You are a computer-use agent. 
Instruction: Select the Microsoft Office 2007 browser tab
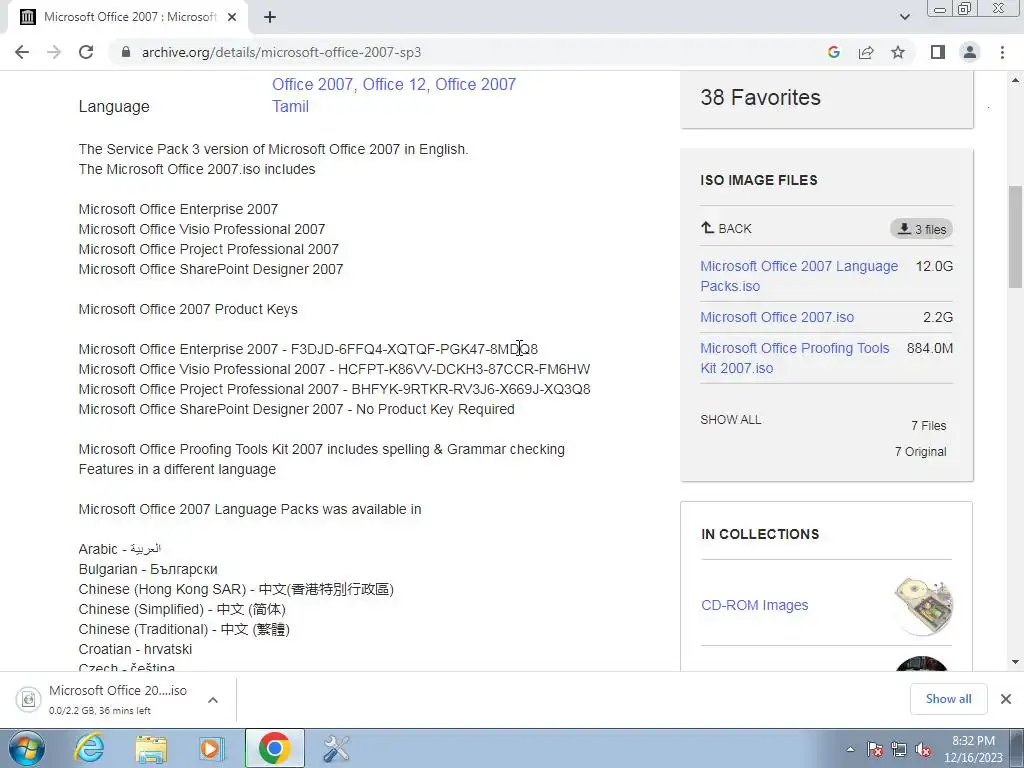[129, 18]
